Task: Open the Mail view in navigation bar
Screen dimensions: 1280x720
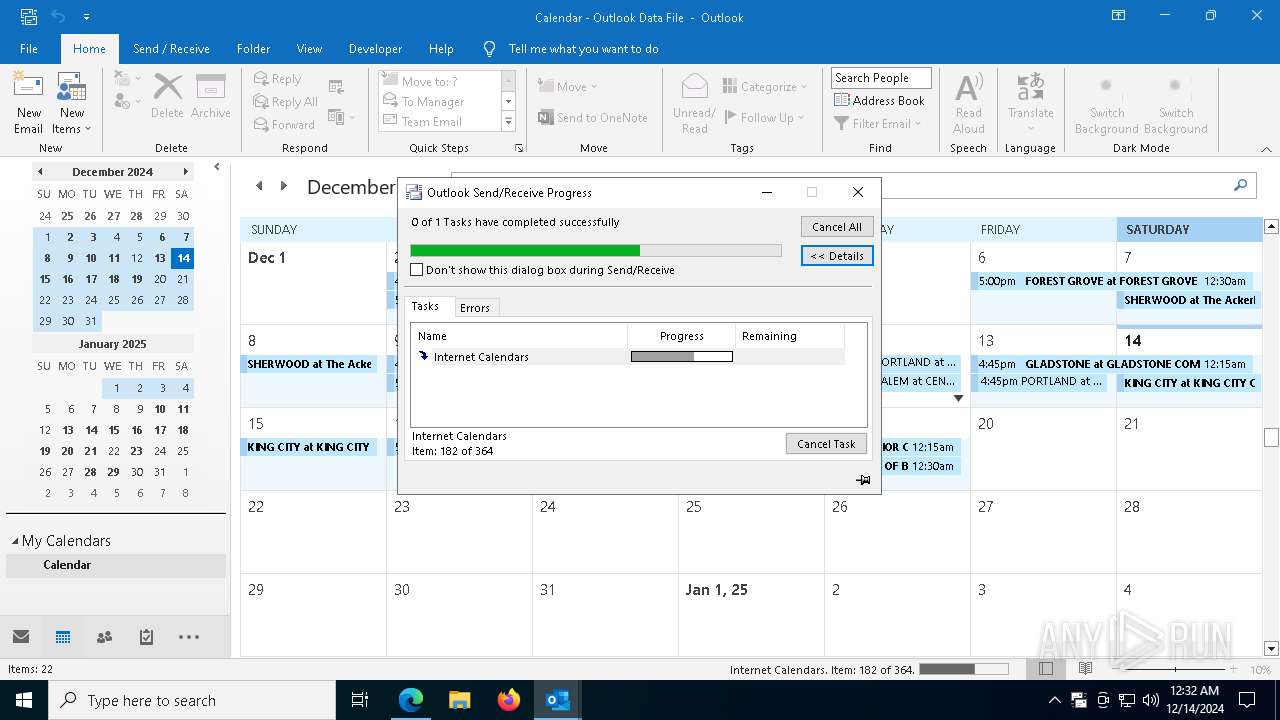Action: [x=21, y=637]
